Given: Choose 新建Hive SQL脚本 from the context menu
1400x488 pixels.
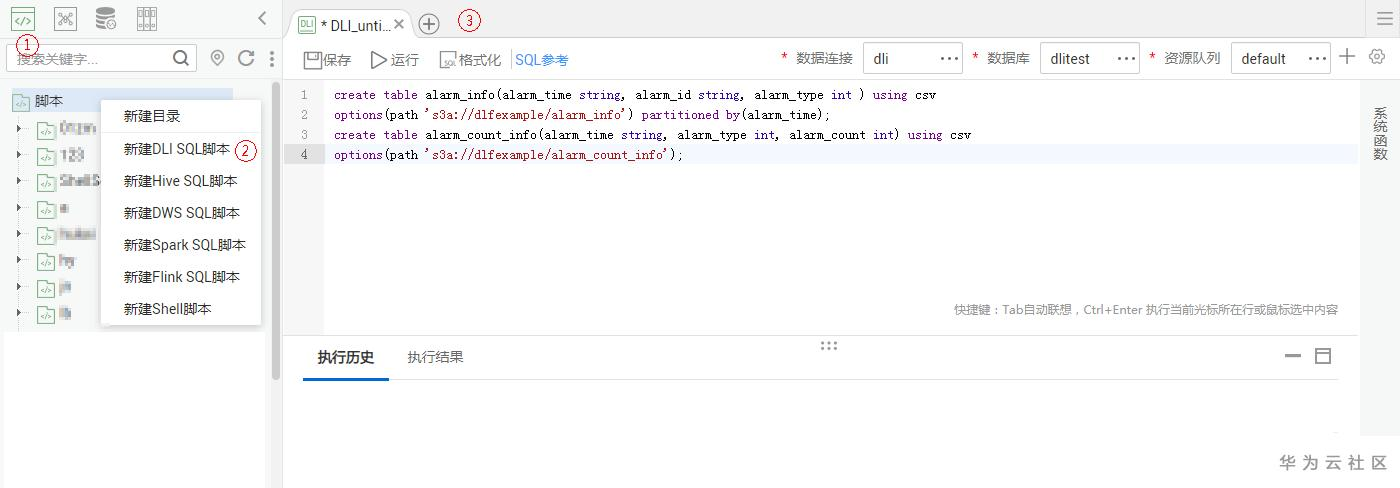Looking at the screenshot, I should pyautogui.click(x=181, y=181).
